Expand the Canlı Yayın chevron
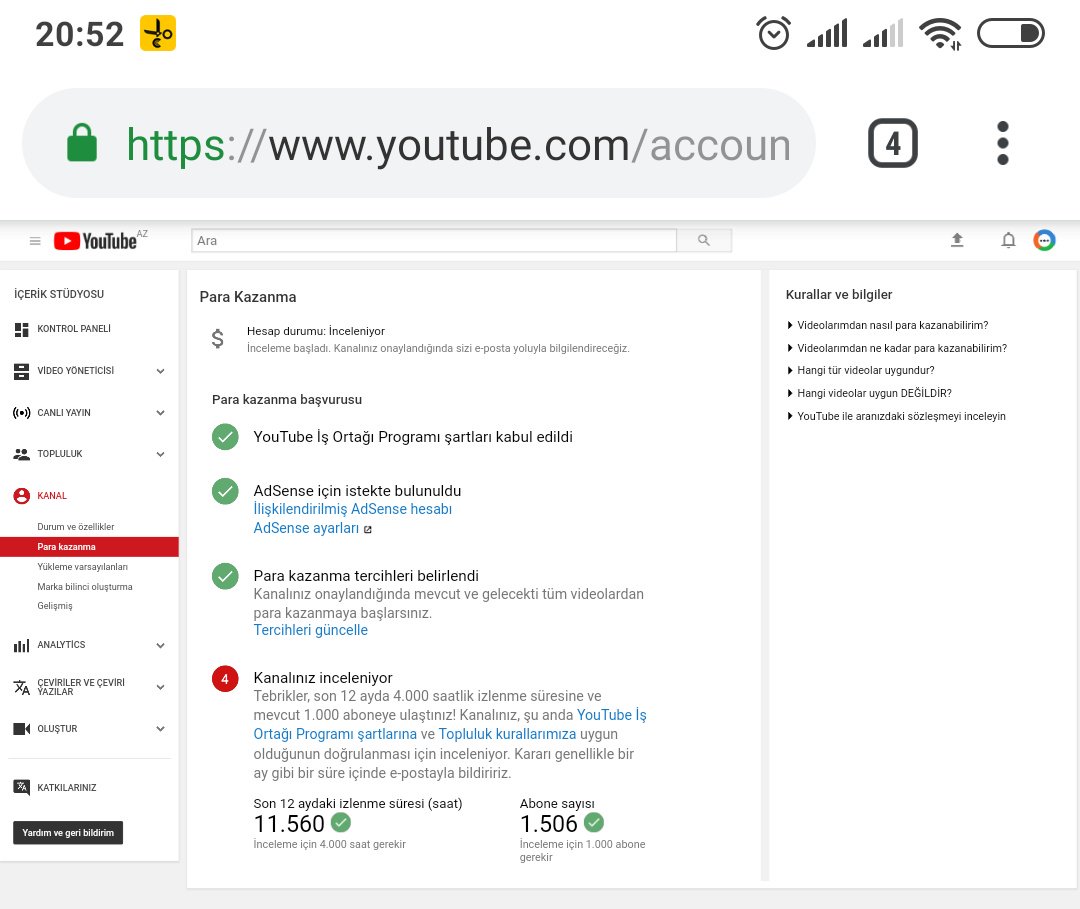 [x=160, y=413]
